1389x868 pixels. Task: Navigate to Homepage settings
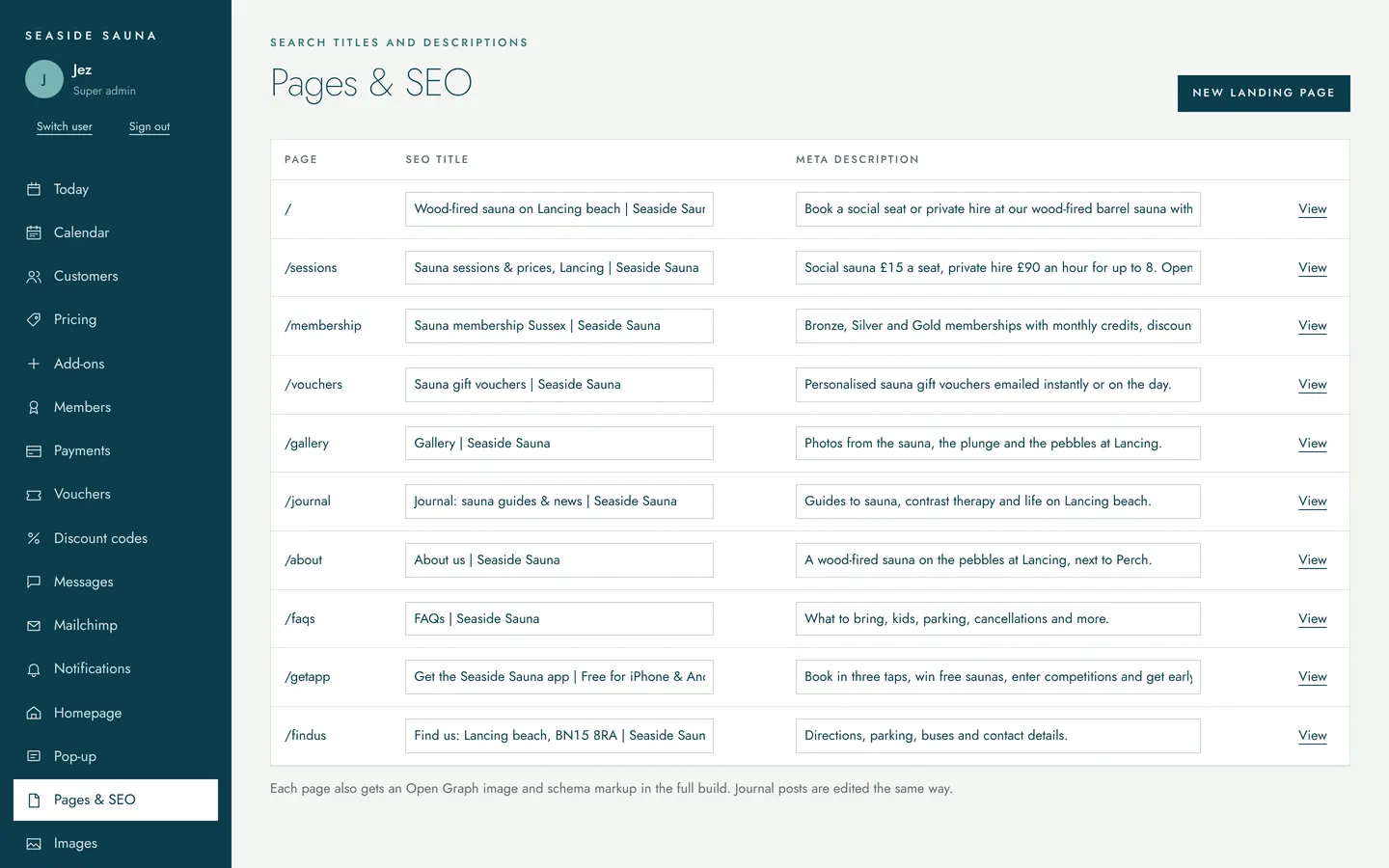point(116,713)
